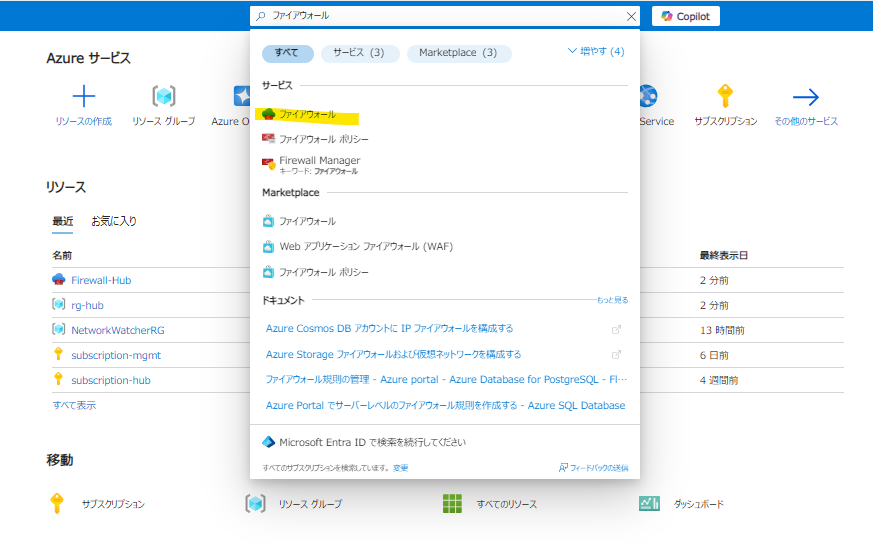873x546 pixels.
Task: Open Azure Storage ファイアウォール document link
Action: pyautogui.click(x=394, y=355)
